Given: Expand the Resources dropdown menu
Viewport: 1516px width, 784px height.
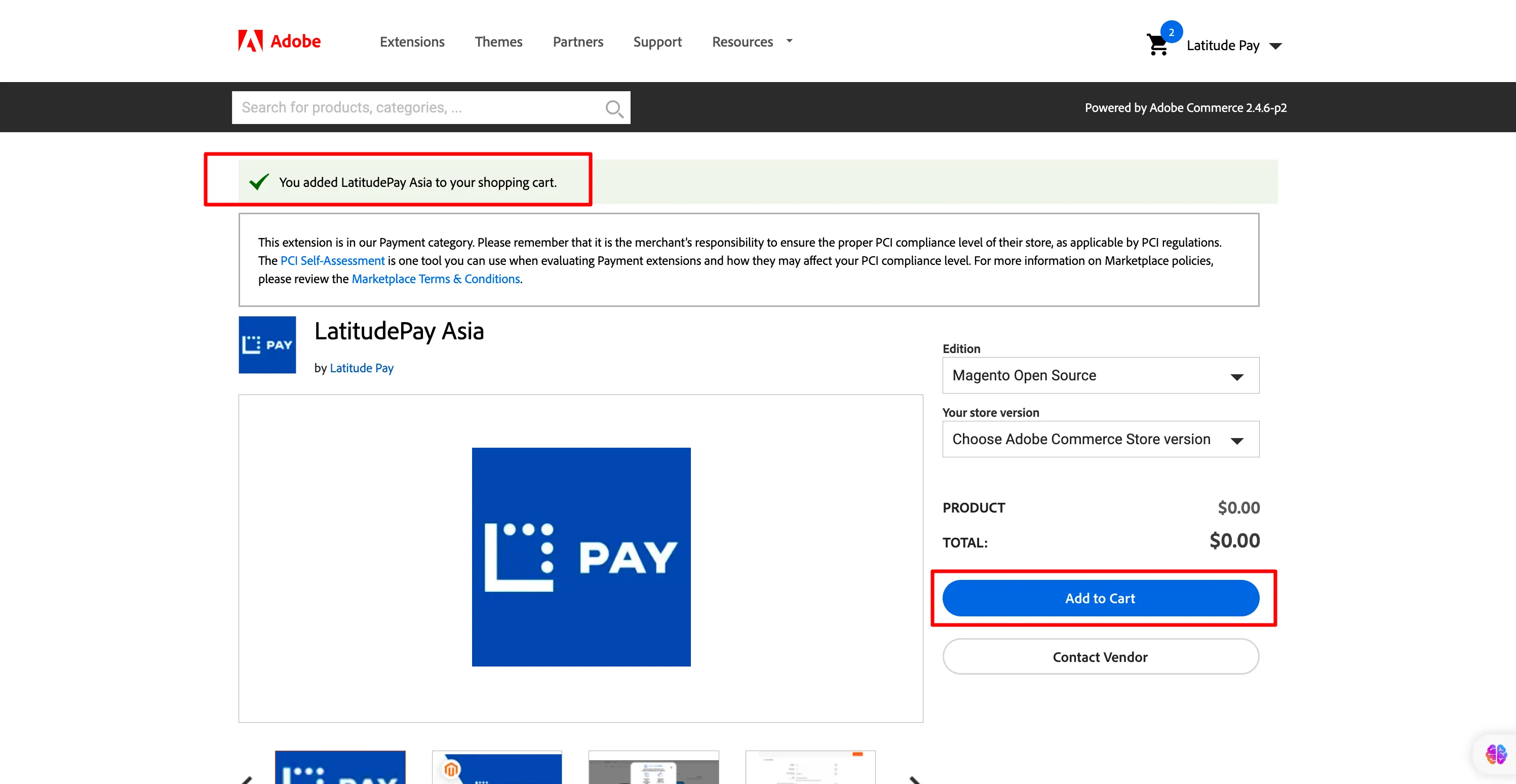Looking at the screenshot, I should tap(752, 42).
